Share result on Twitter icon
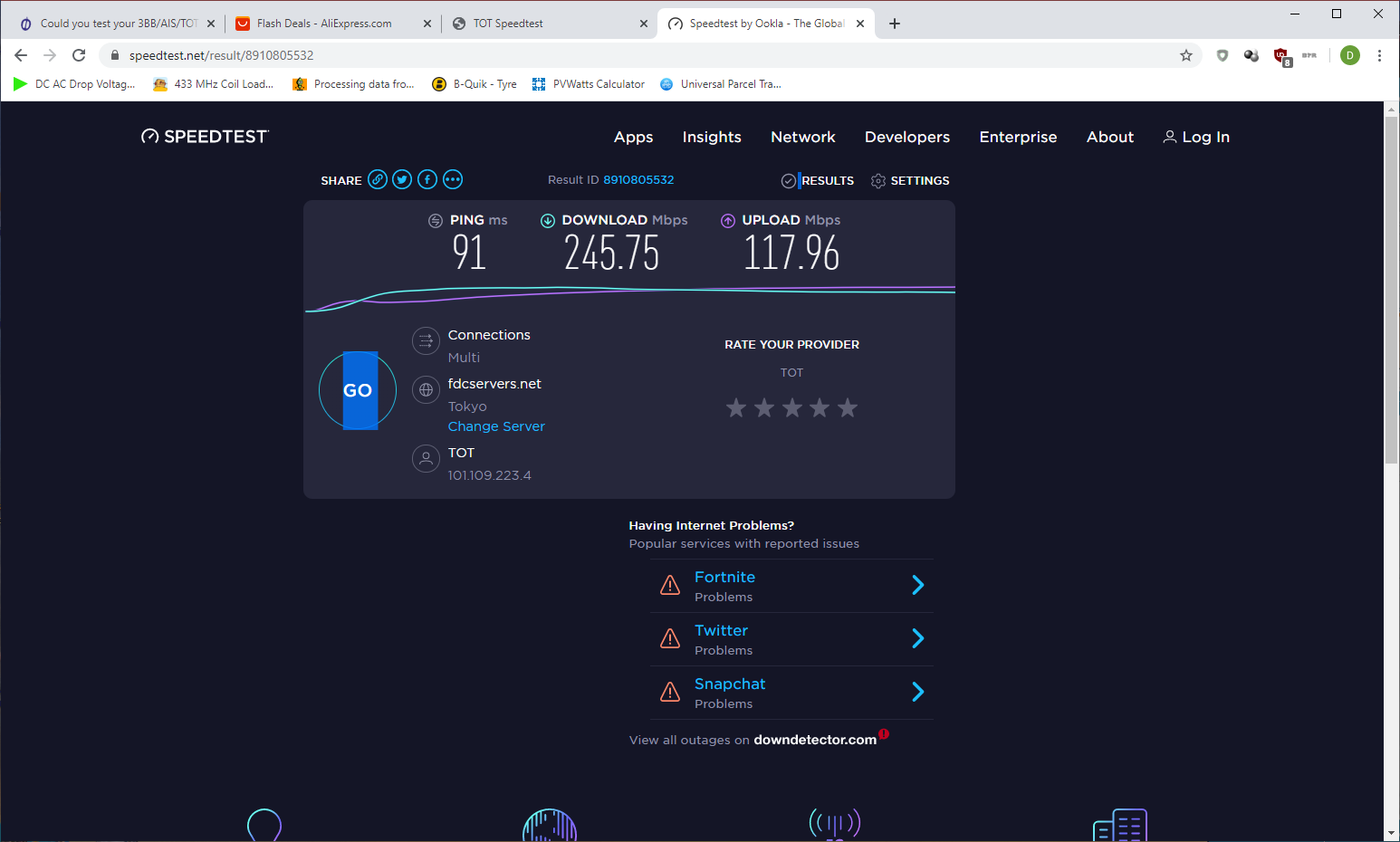The width and height of the screenshot is (1400, 842). (402, 179)
